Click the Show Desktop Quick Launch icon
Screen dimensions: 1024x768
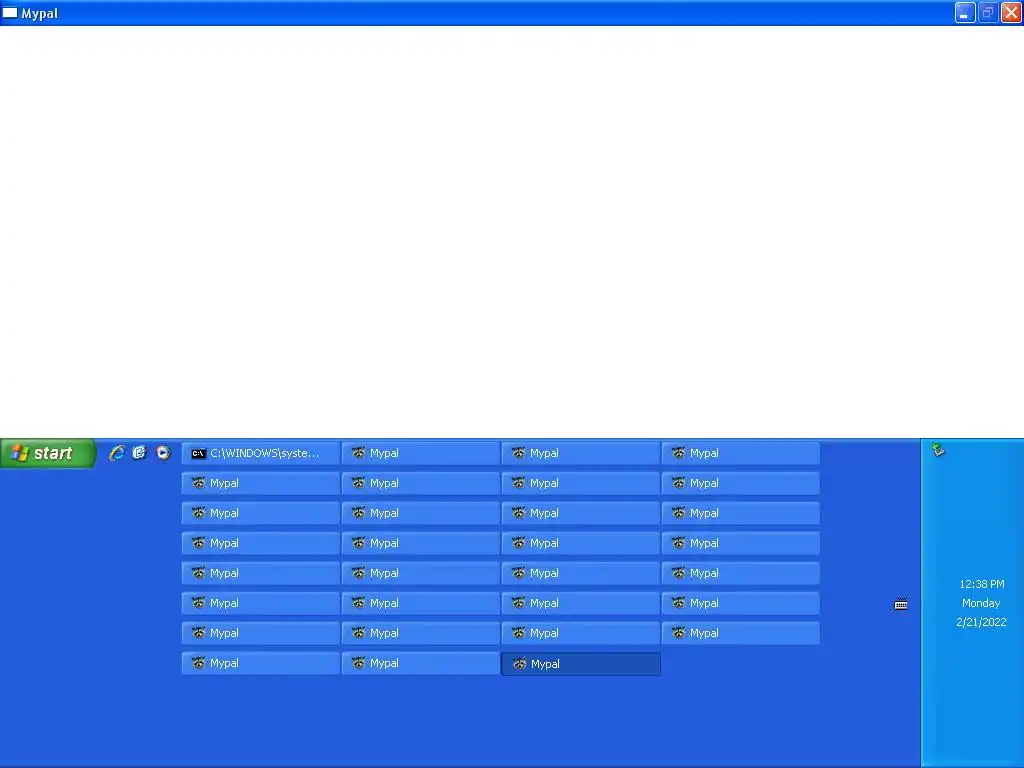pos(140,453)
